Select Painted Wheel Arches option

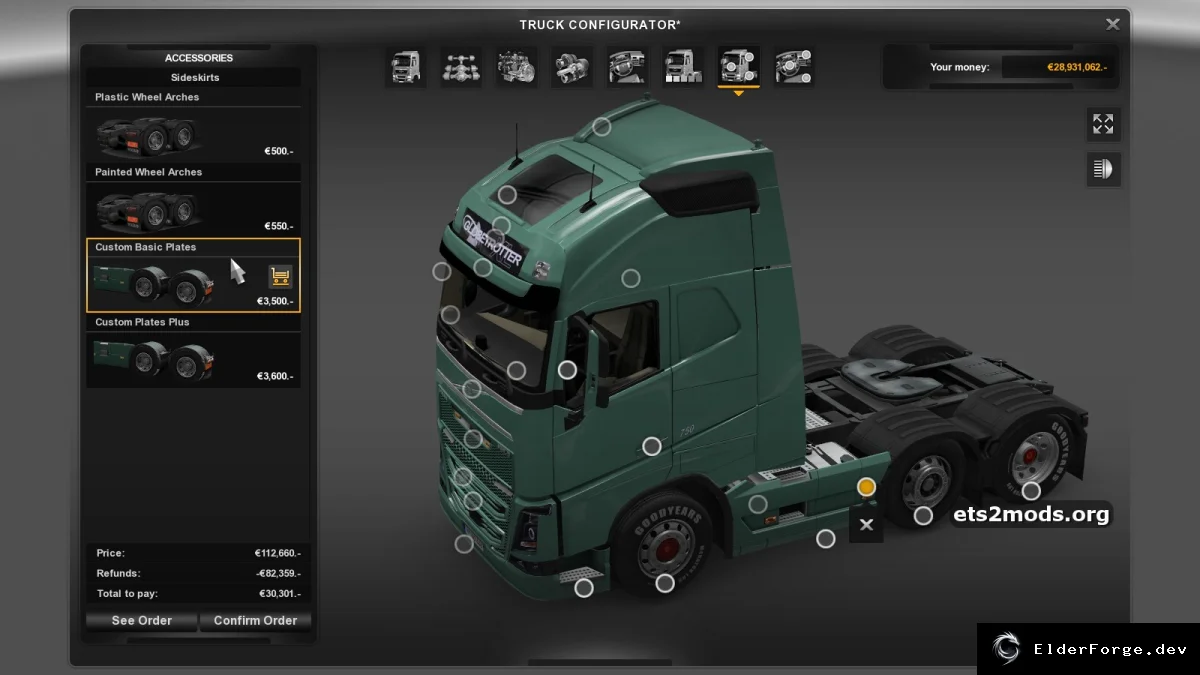tap(193, 200)
